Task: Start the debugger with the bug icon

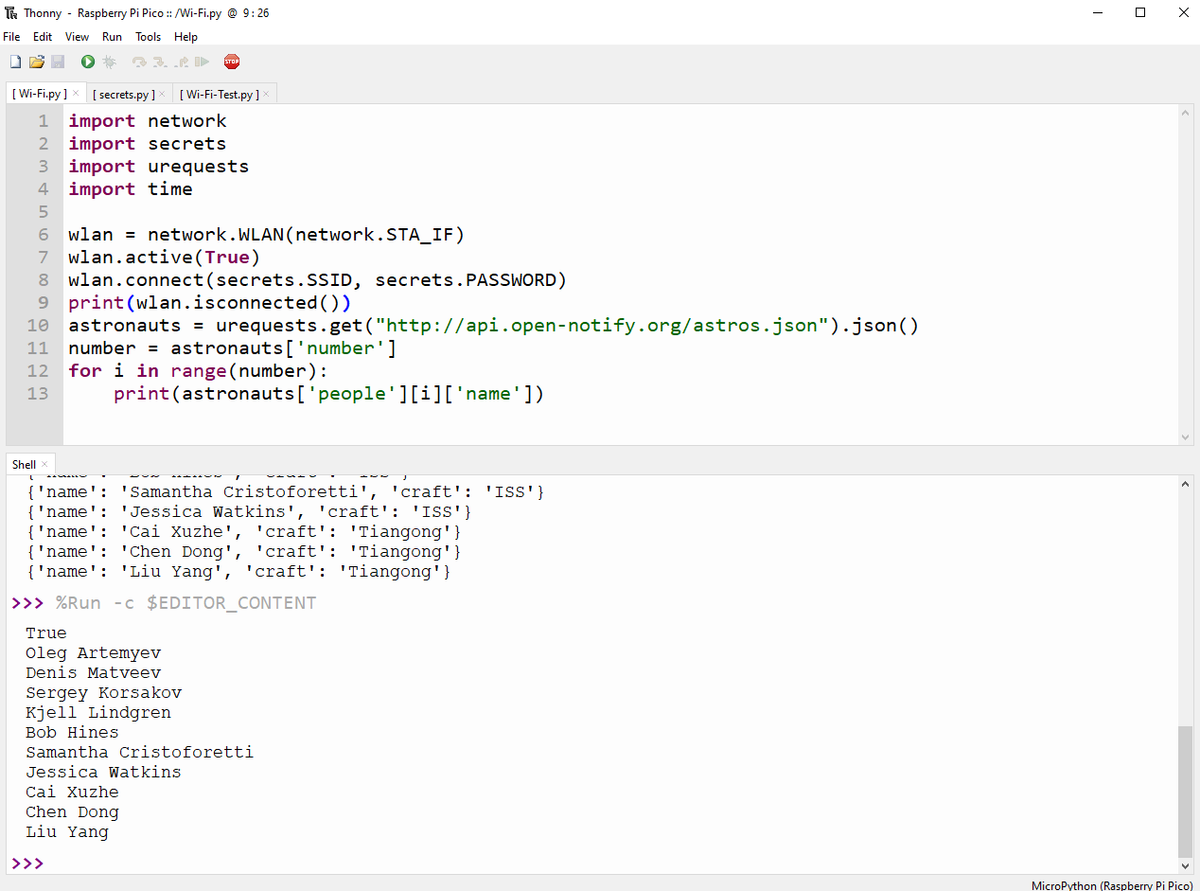Action: (x=108, y=62)
